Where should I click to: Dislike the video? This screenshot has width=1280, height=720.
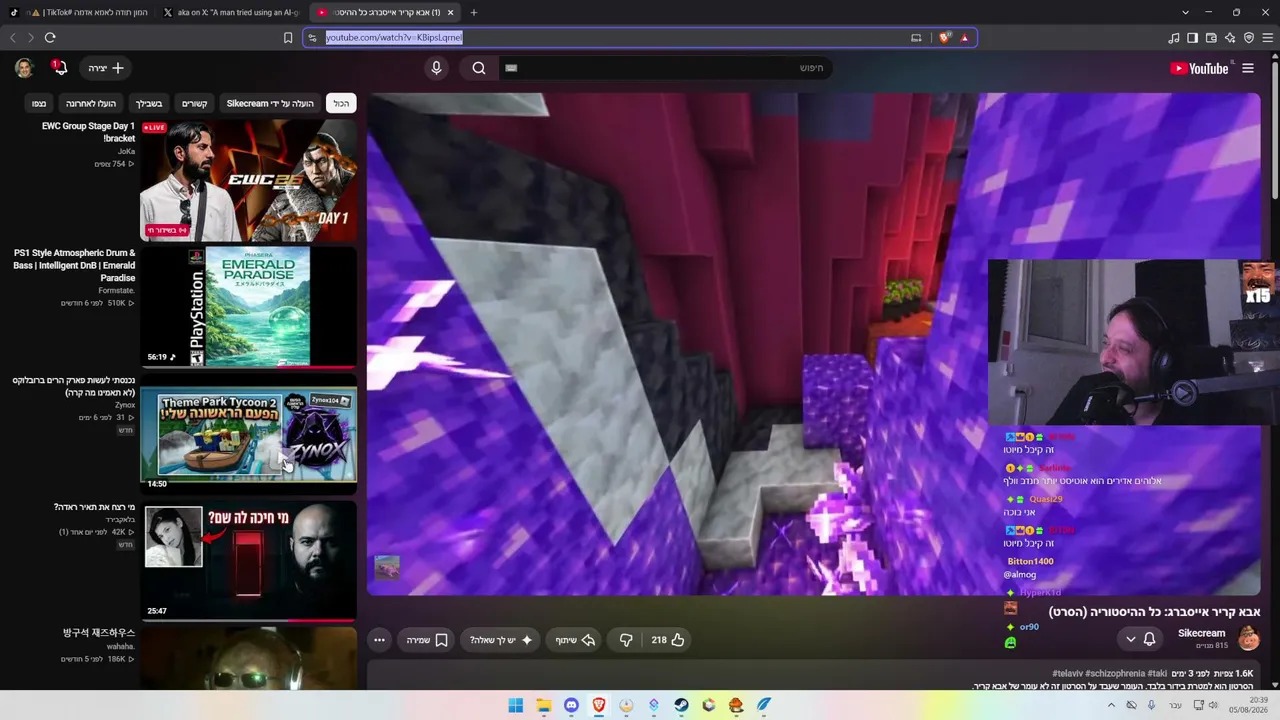click(x=626, y=640)
